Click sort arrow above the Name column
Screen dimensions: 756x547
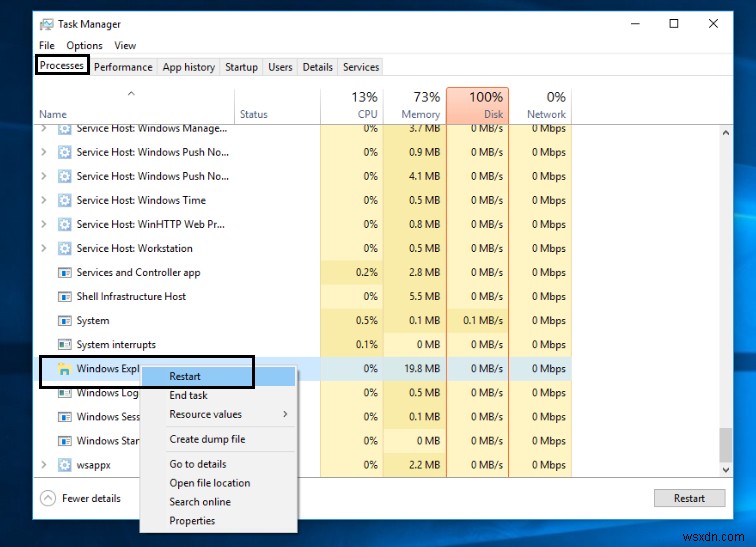click(x=131, y=93)
